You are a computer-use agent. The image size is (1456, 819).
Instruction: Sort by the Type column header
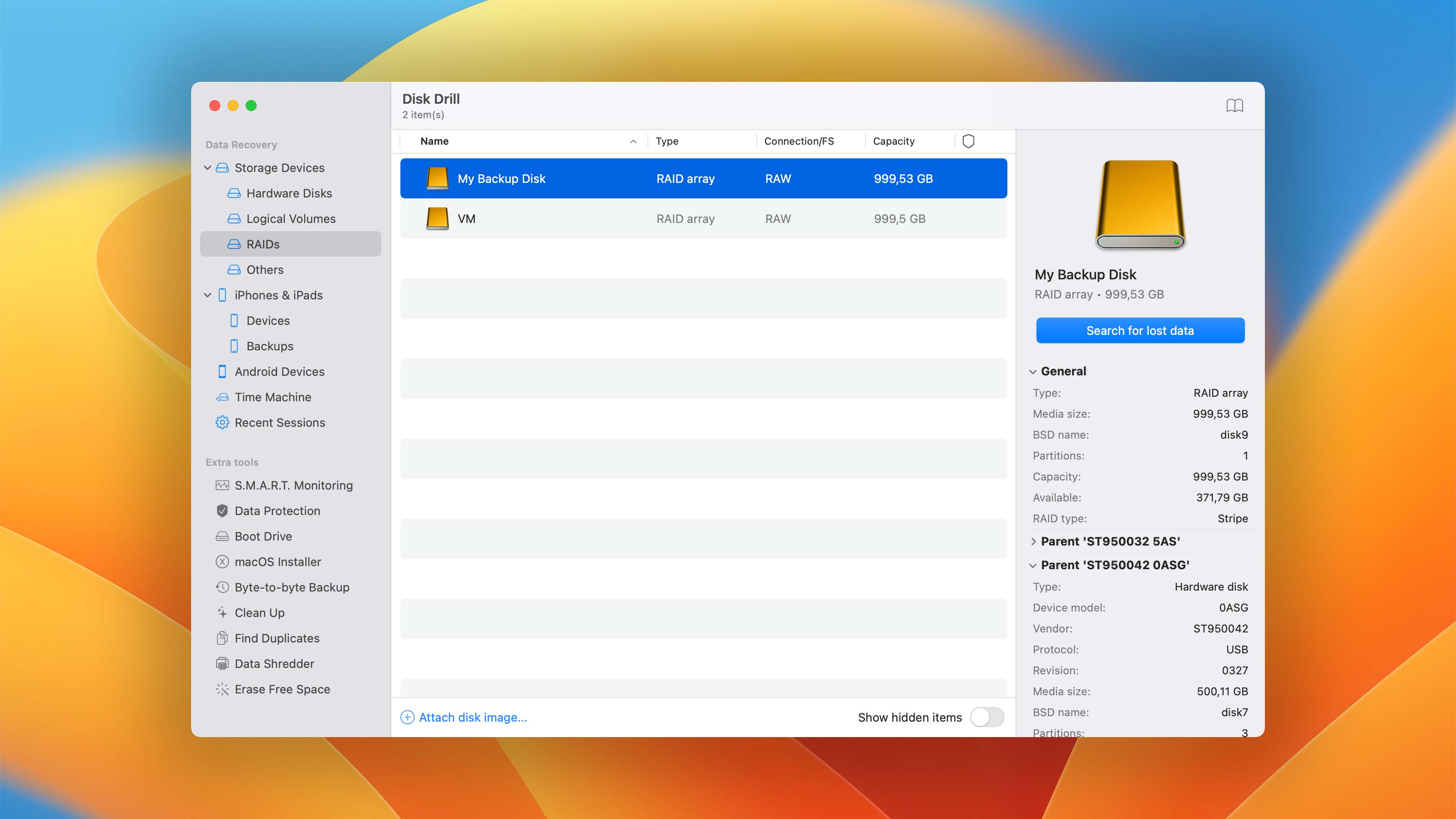[667, 142]
